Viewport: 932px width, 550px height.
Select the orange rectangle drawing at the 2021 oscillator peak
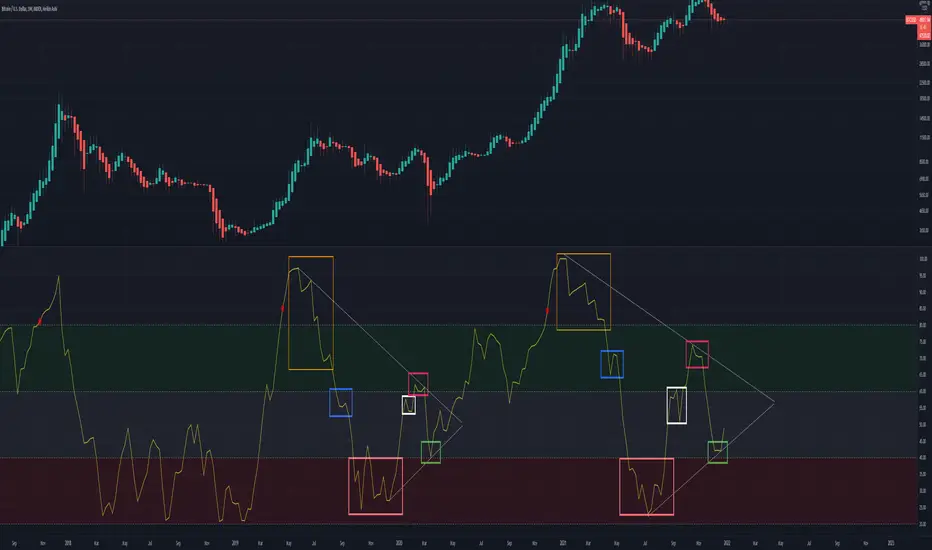click(x=583, y=291)
